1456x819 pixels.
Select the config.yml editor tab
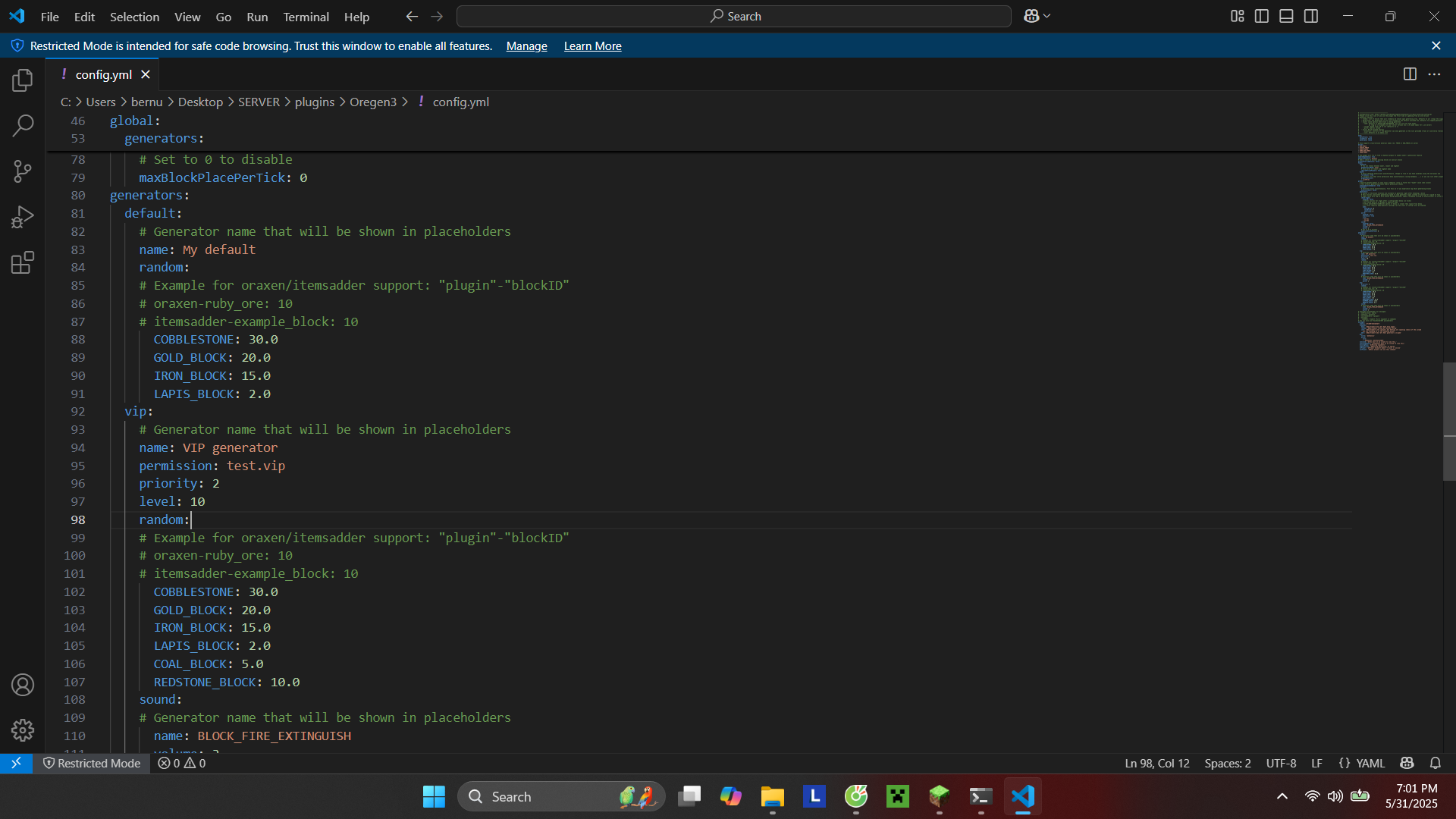(103, 74)
